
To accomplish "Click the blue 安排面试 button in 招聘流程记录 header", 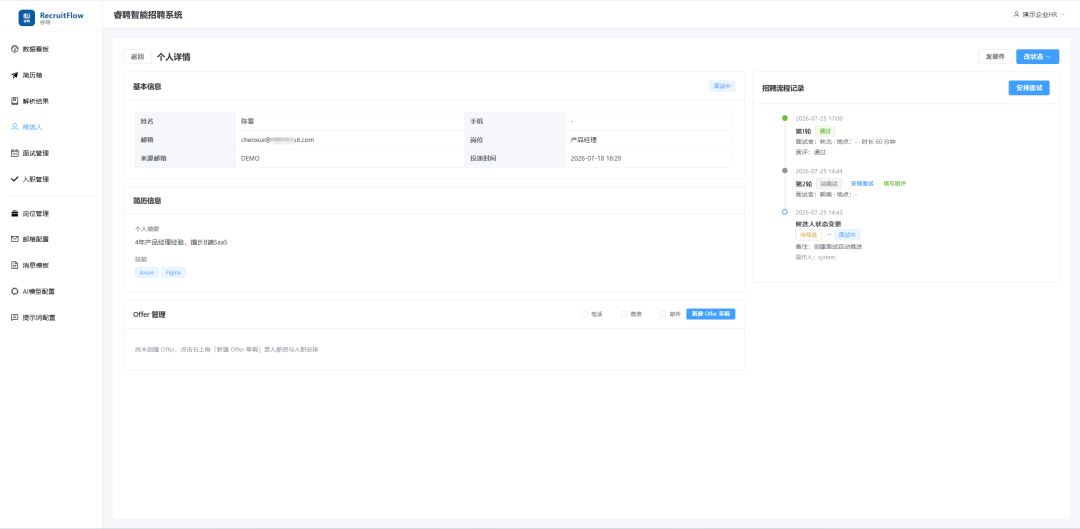I will pos(1029,88).
